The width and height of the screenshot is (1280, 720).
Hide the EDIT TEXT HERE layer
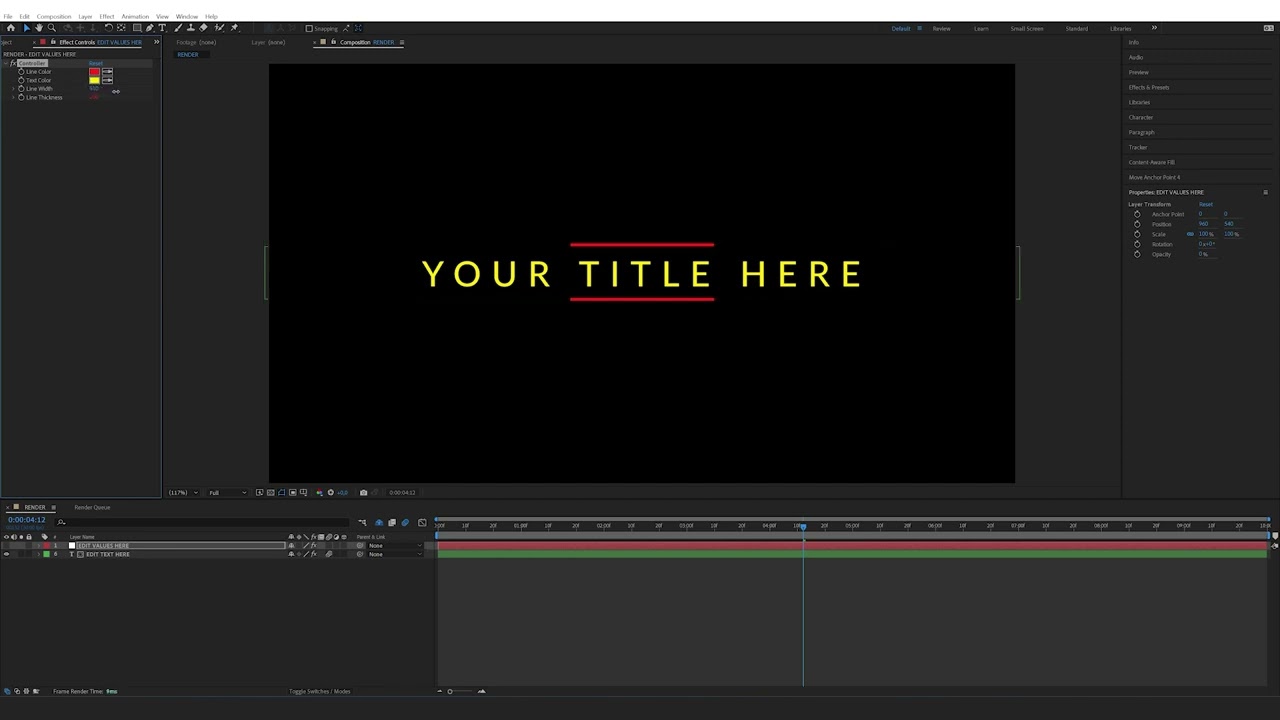pos(6,554)
